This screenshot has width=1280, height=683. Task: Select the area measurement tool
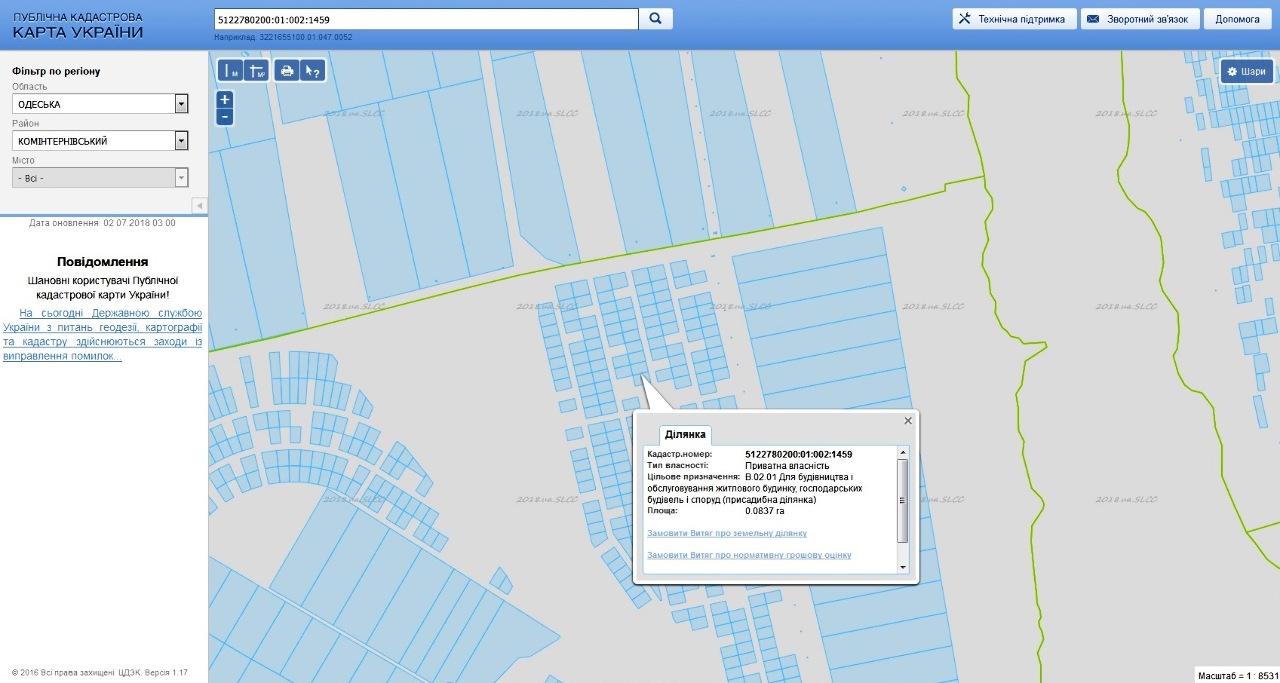click(257, 71)
